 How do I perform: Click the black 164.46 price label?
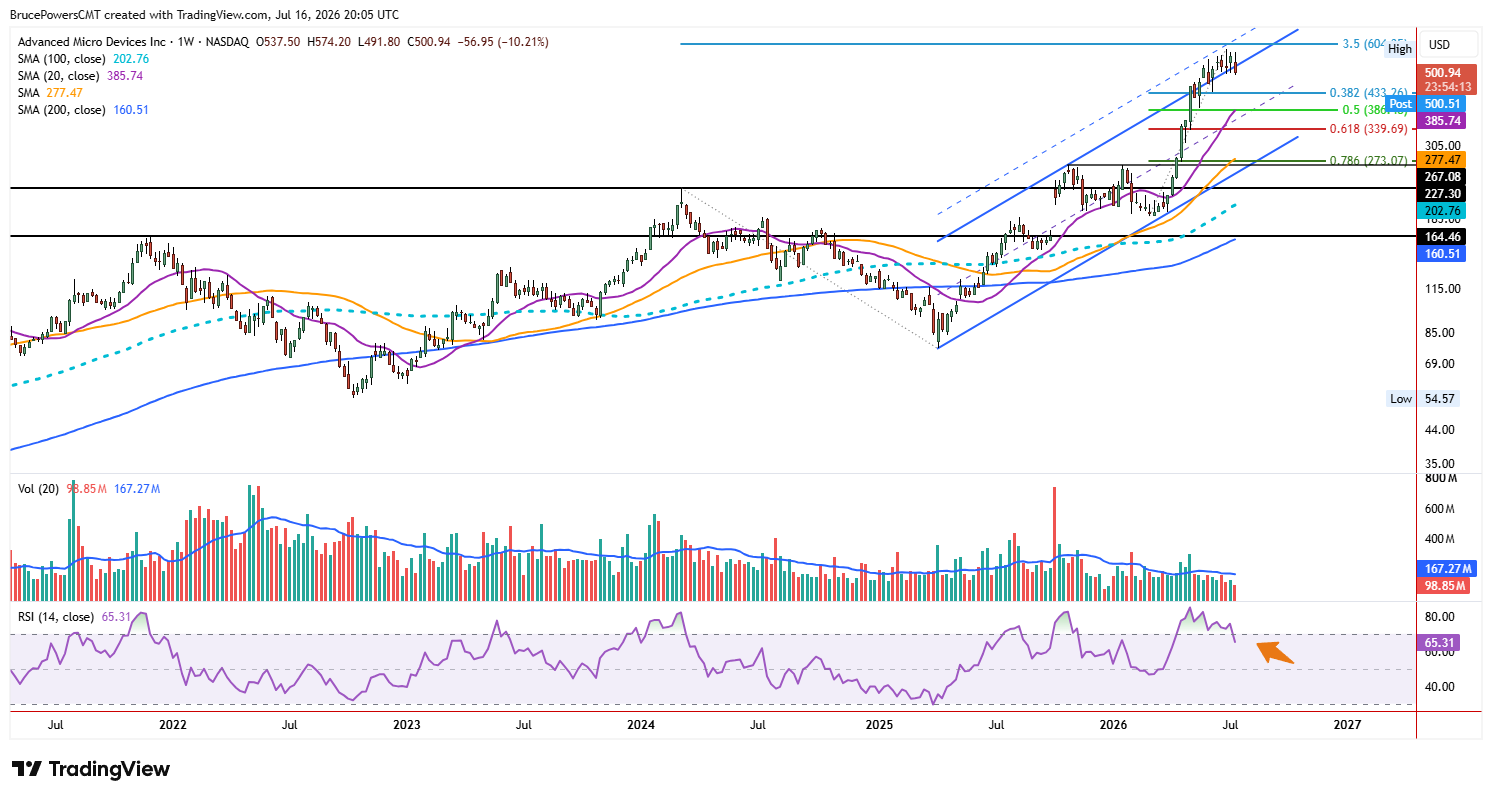click(x=1443, y=237)
